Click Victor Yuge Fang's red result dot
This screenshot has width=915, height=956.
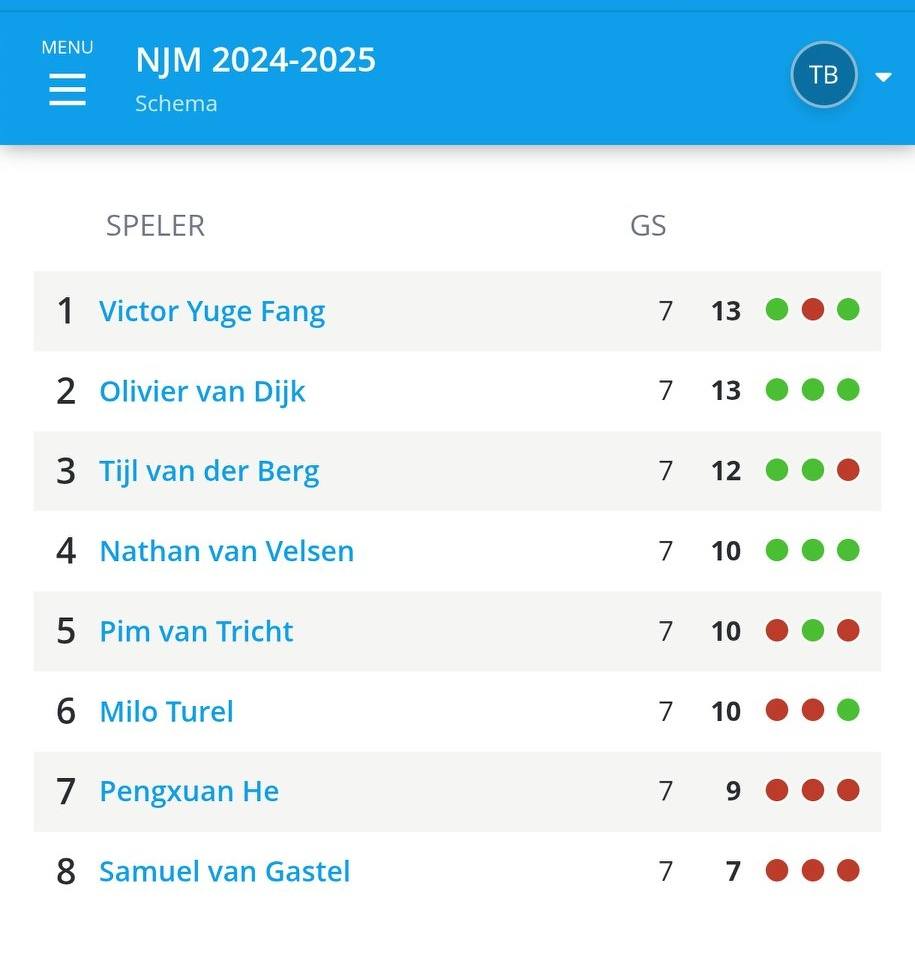click(813, 310)
